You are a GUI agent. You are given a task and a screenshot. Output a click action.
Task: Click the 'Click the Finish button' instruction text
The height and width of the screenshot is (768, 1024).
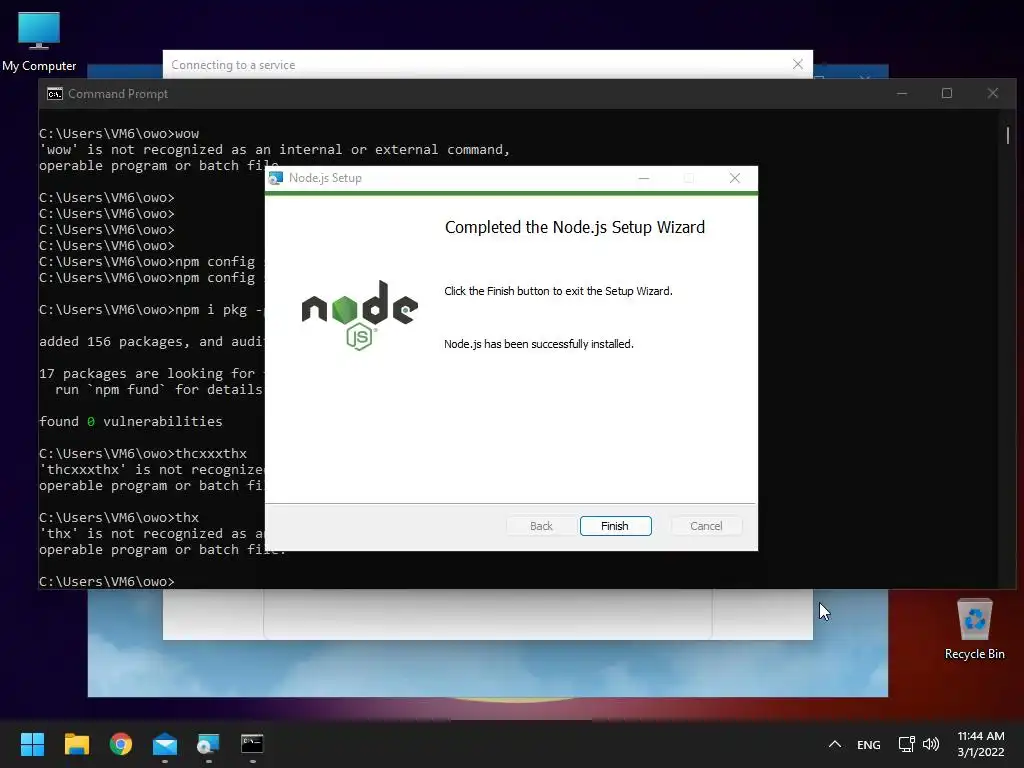coord(558,291)
